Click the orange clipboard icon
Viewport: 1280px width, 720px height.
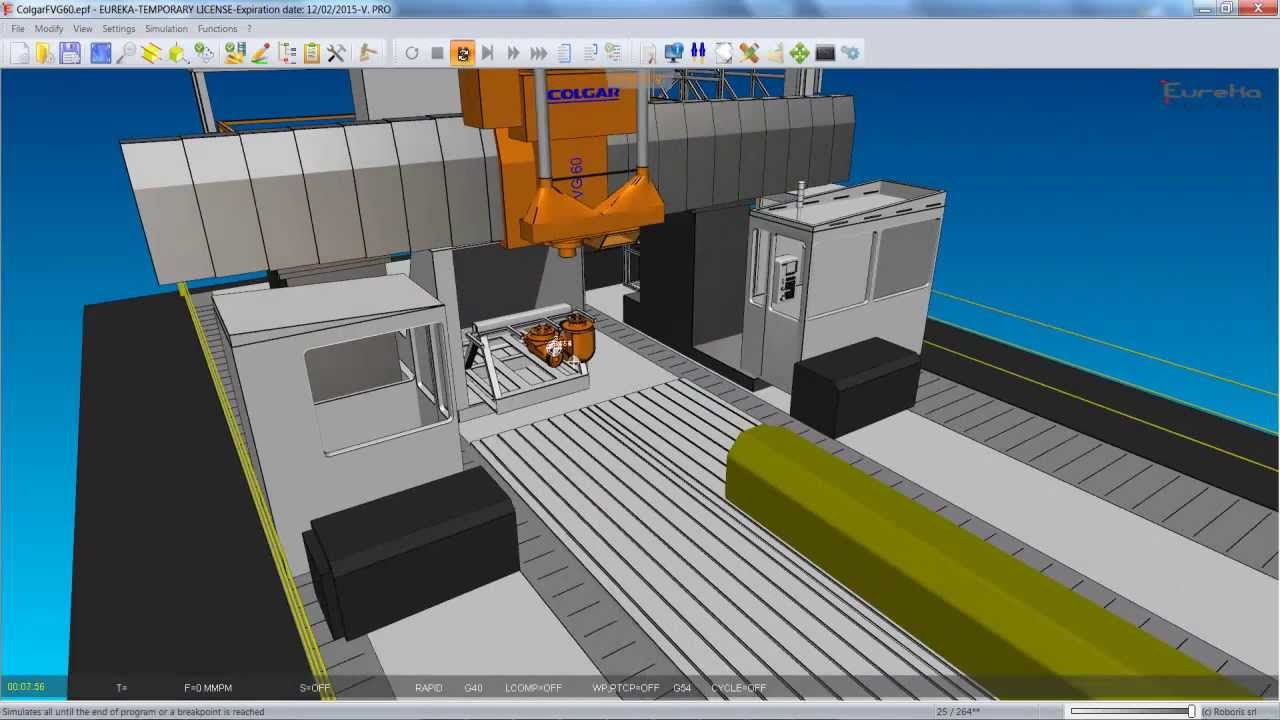point(311,53)
